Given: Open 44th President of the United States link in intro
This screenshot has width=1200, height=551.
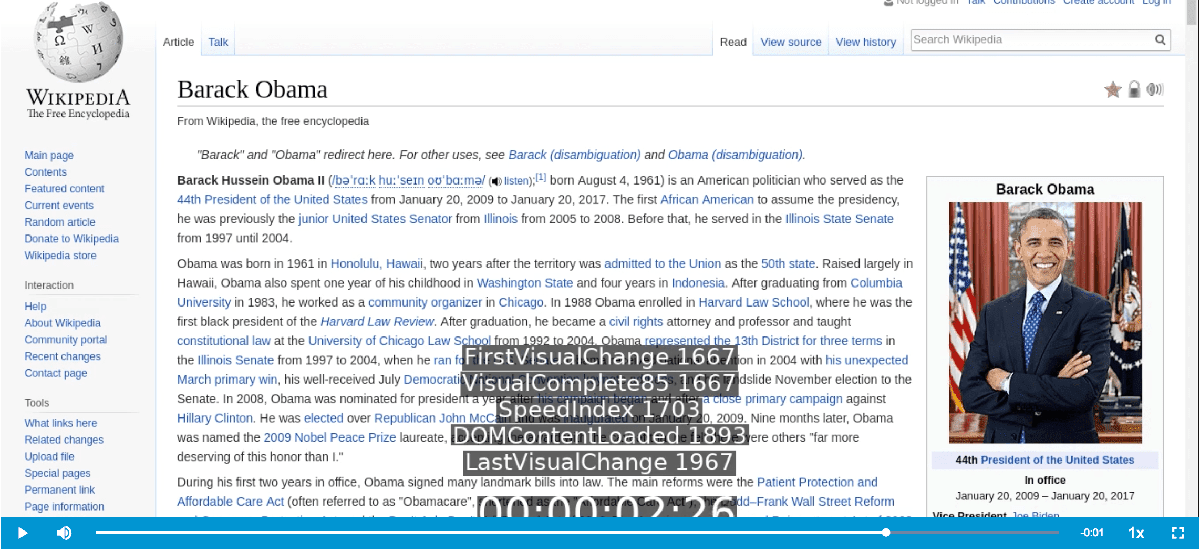Looking at the screenshot, I should (273, 200).
